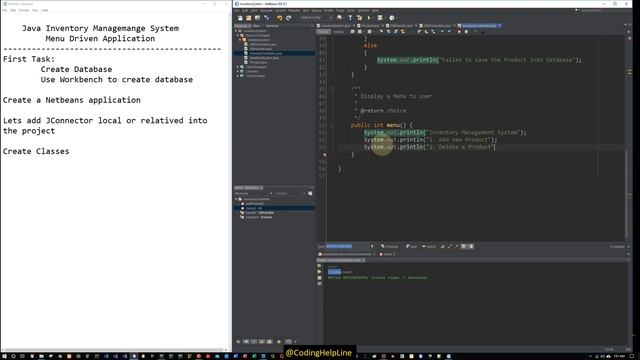Toggle Show Static Members in Navigator footer

[254, 342]
